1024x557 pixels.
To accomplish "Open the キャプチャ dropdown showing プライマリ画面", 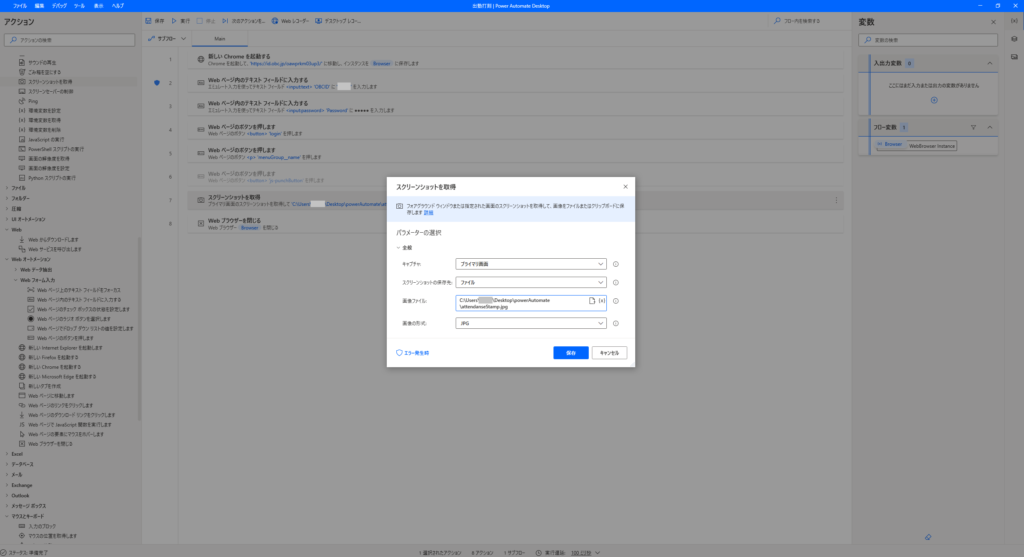I will tap(530, 264).
